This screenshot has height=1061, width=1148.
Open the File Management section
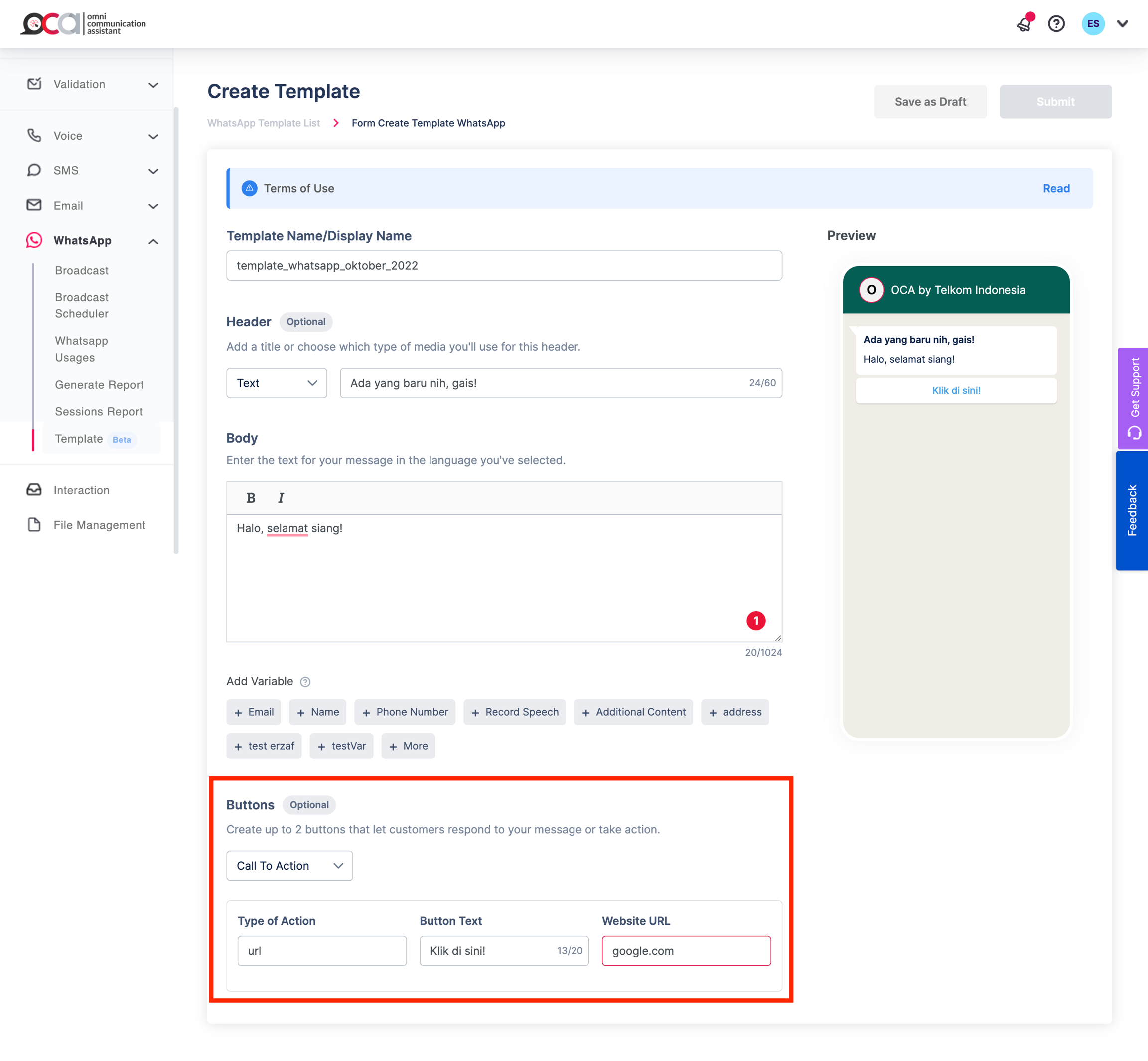pos(99,525)
